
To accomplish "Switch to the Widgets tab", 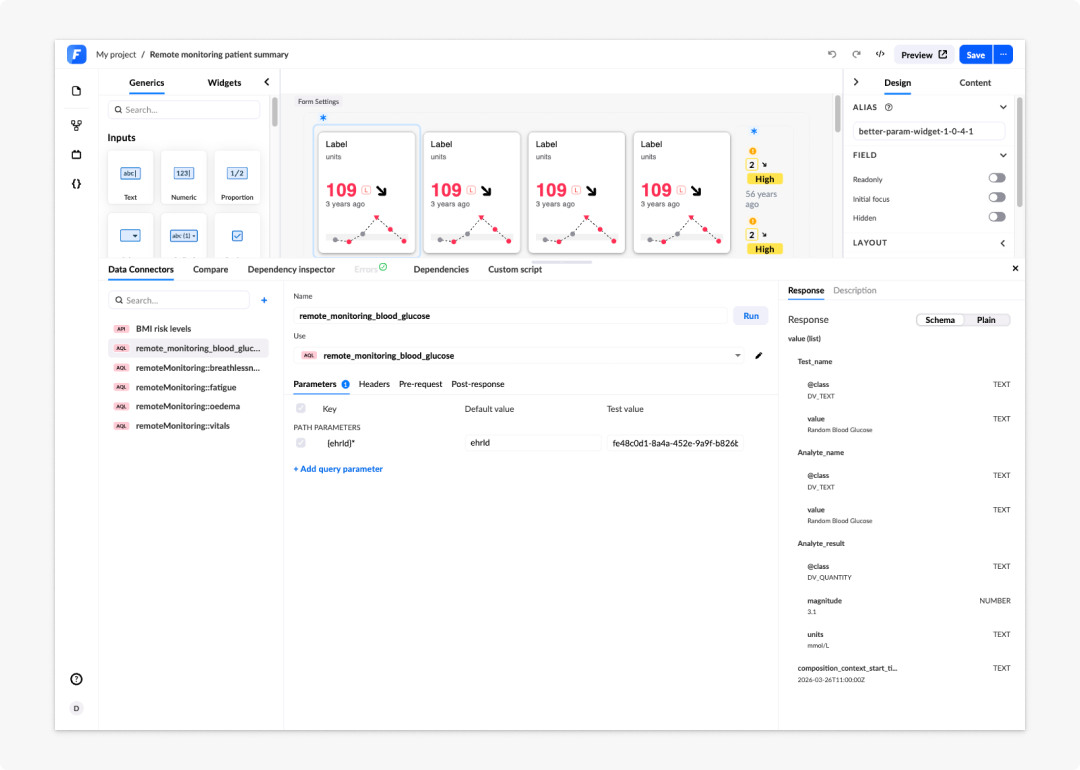I will coord(225,83).
